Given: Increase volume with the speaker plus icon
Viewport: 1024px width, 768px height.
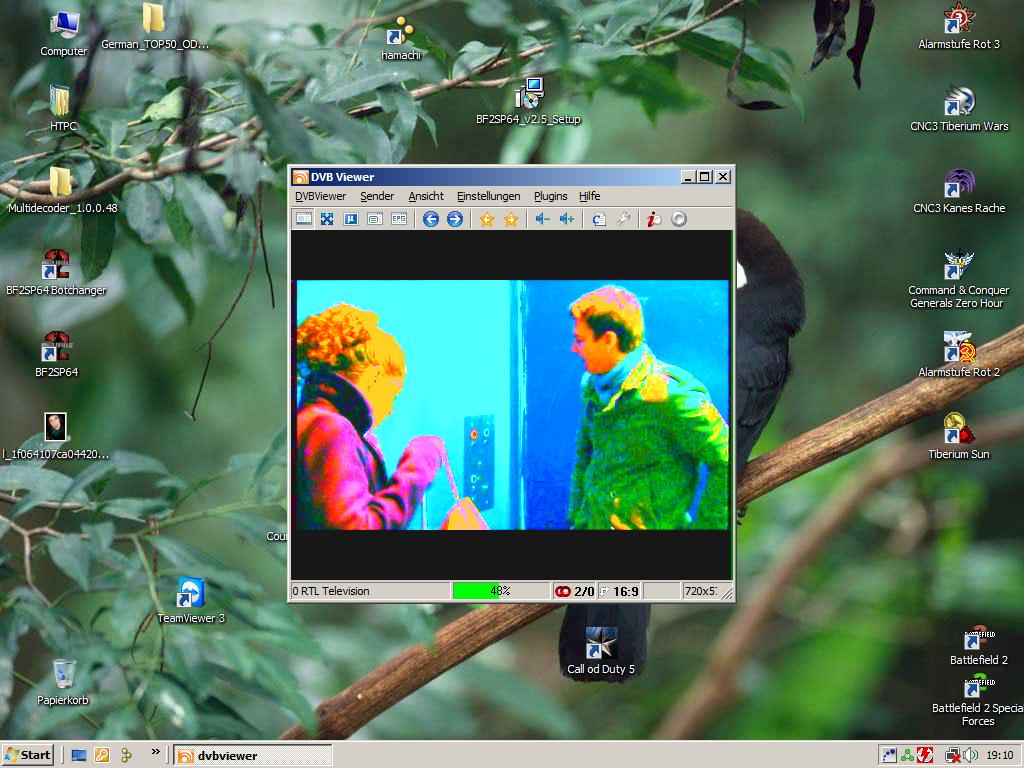Looking at the screenshot, I should point(567,219).
